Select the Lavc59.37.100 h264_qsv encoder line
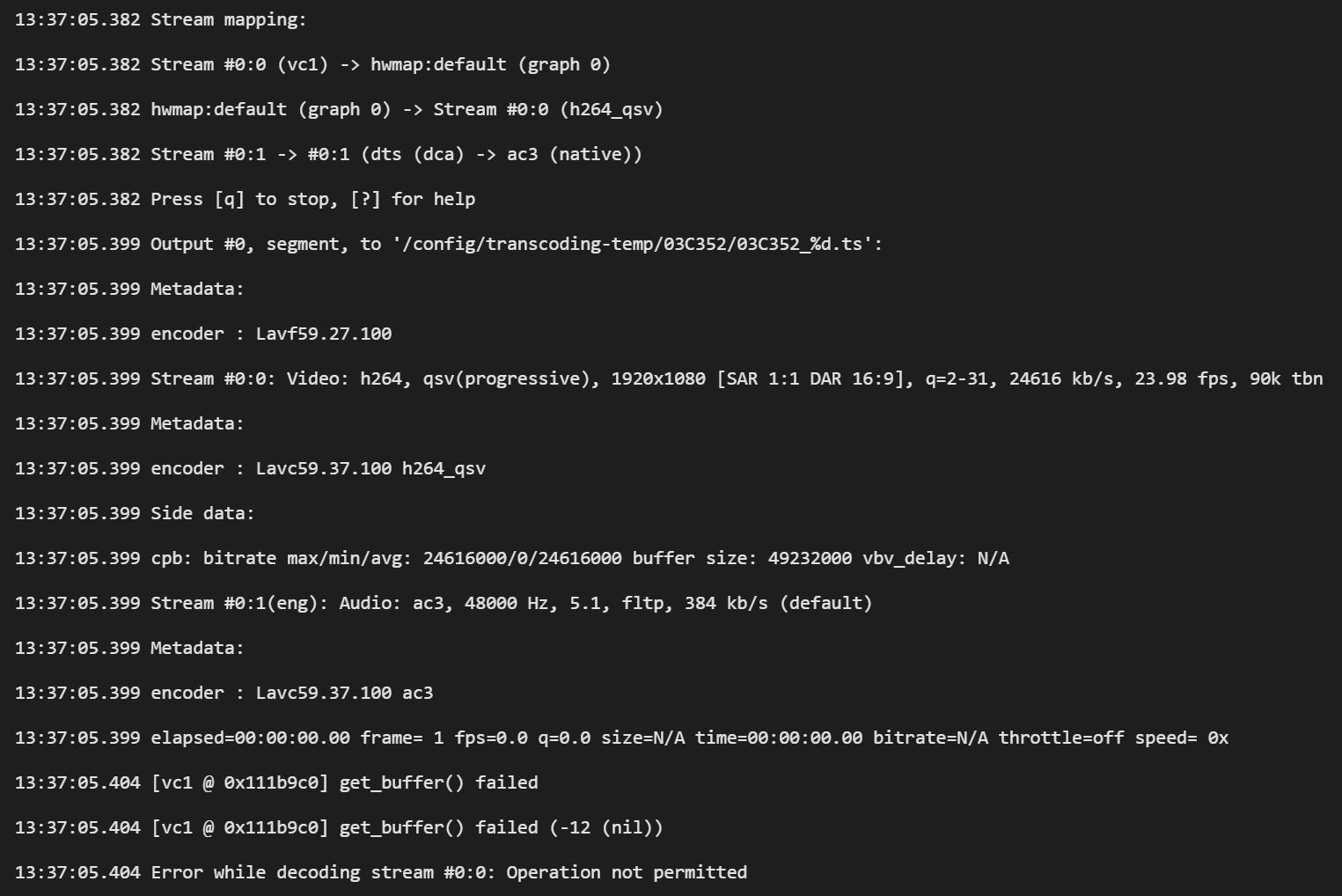Screen dimensions: 1342x896 coord(250,468)
